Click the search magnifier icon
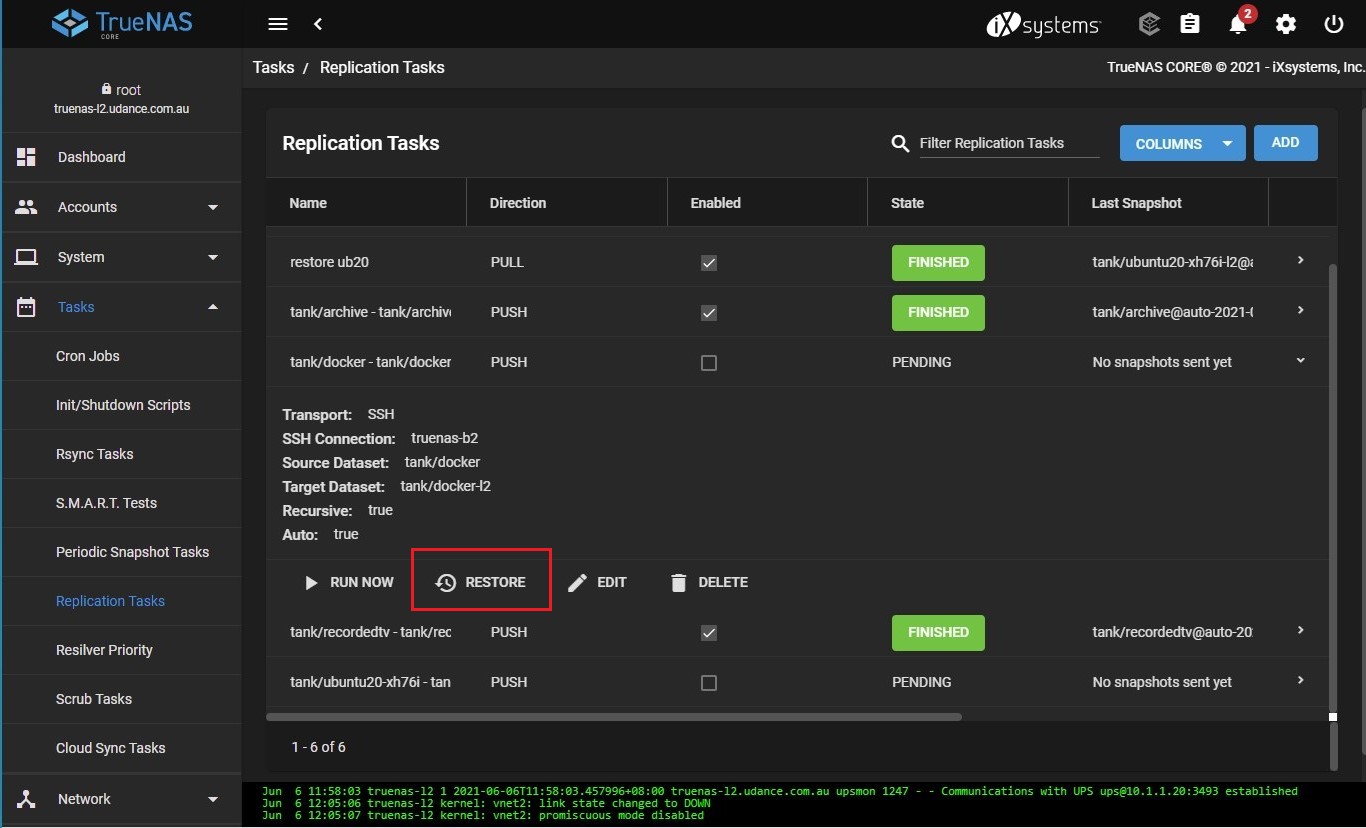 pyautogui.click(x=900, y=144)
